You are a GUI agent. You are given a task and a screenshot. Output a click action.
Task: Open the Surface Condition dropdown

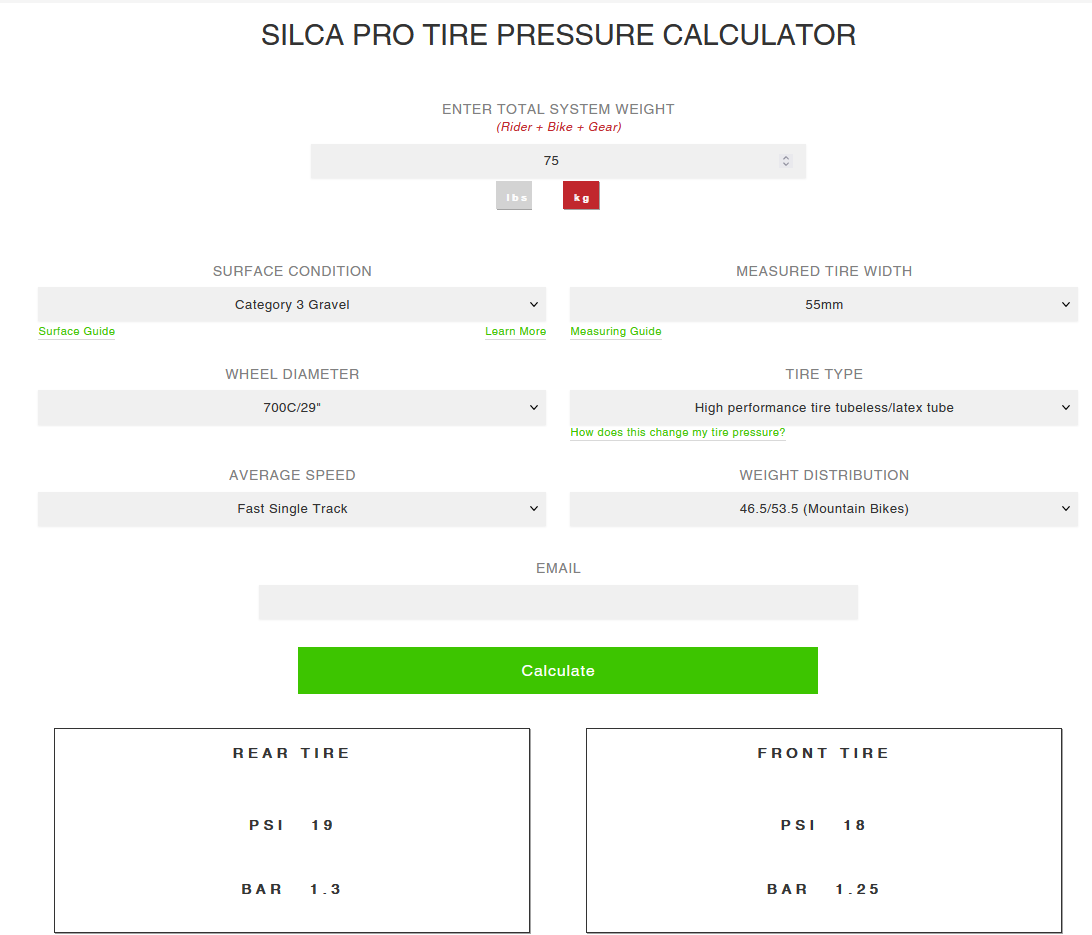click(292, 305)
